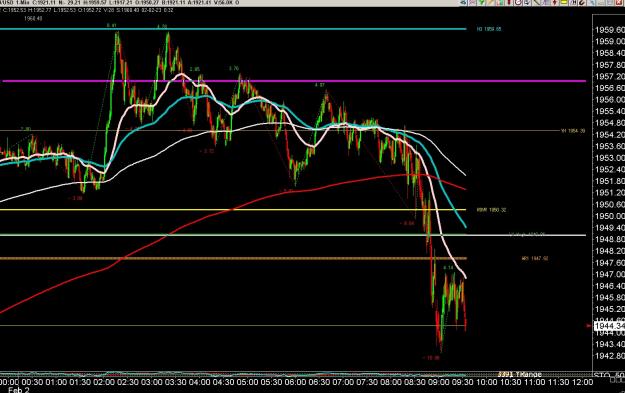Click the 12:00 time axis label
This screenshot has width=625, height=393.
[x=582, y=382]
